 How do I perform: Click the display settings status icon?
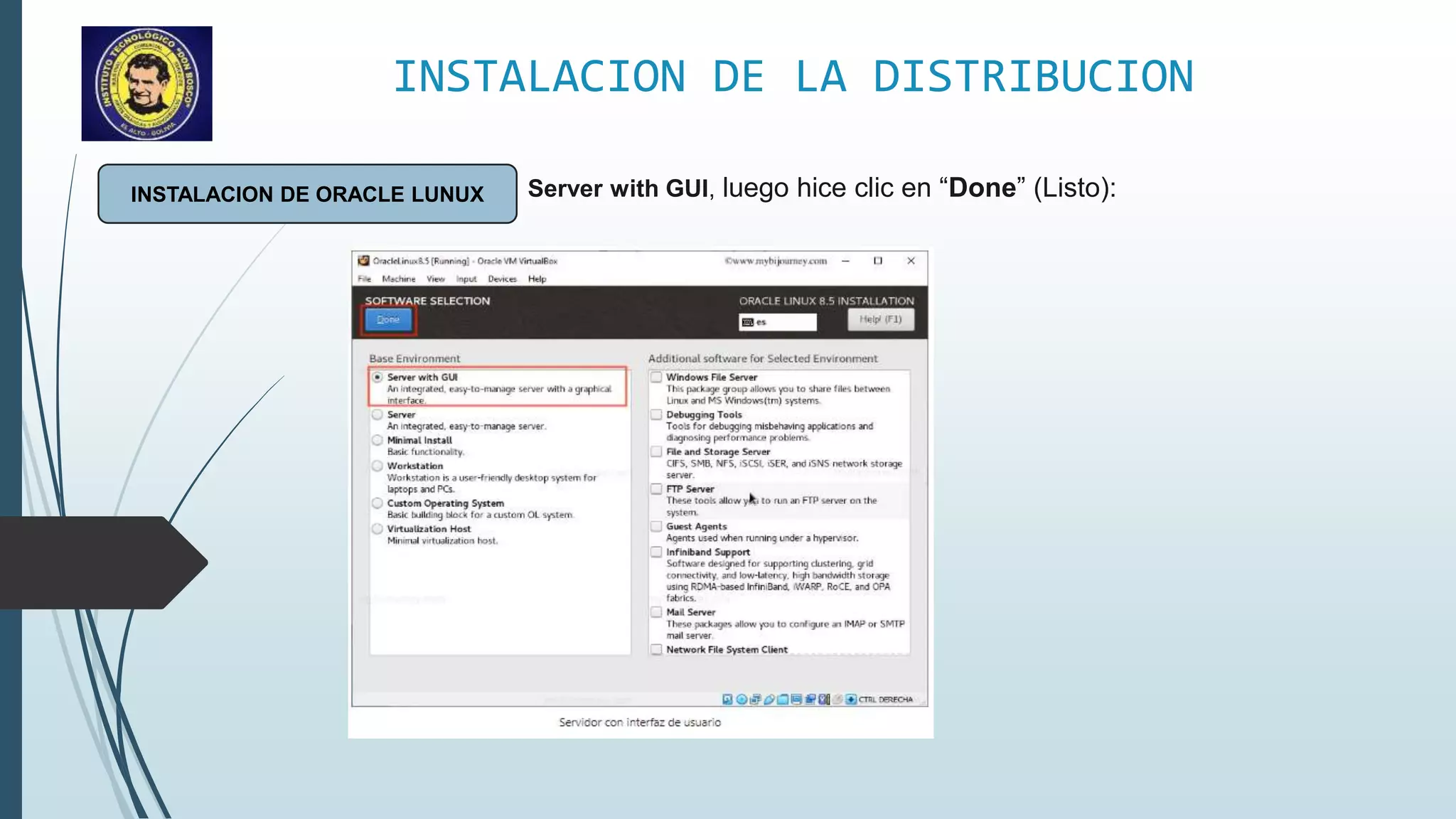(x=796, y=700)
